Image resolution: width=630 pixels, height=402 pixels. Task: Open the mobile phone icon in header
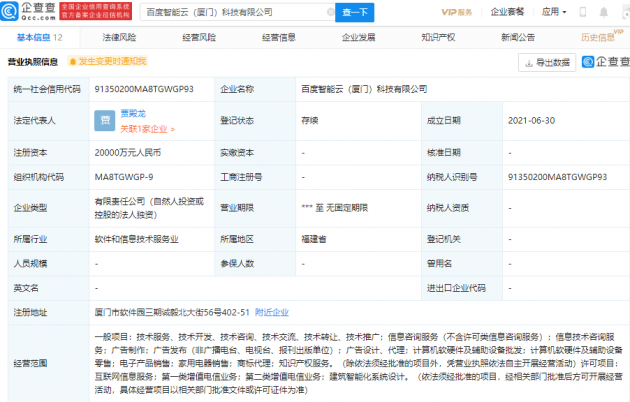(x=583, y=12)
